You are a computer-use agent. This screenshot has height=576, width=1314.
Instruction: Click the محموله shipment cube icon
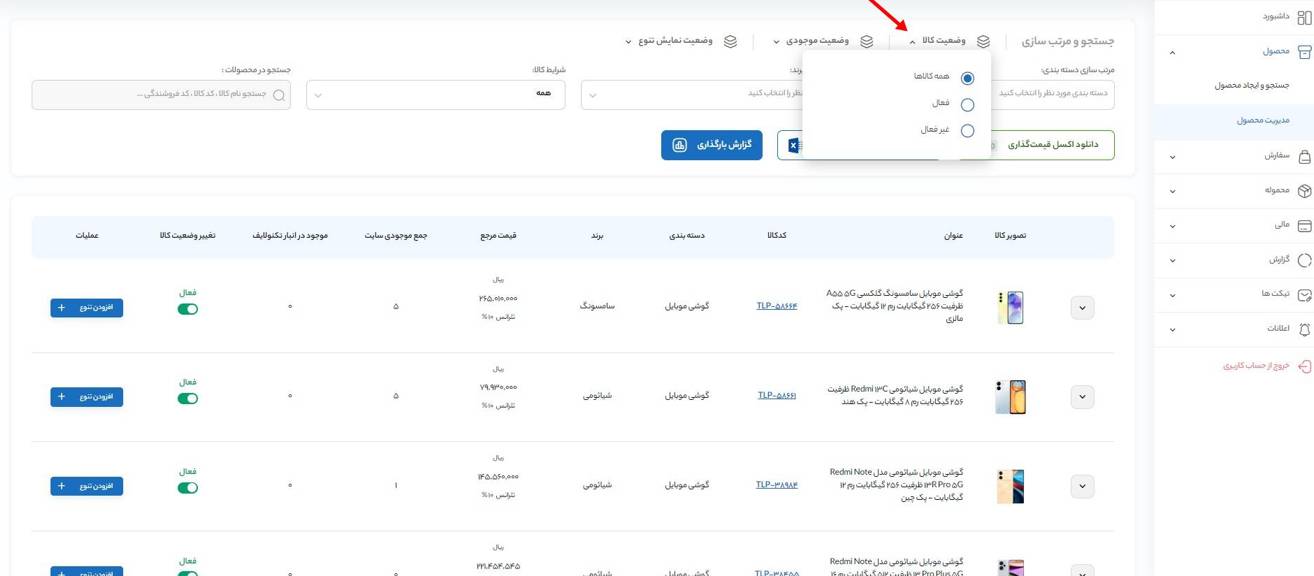(1304, 191)
